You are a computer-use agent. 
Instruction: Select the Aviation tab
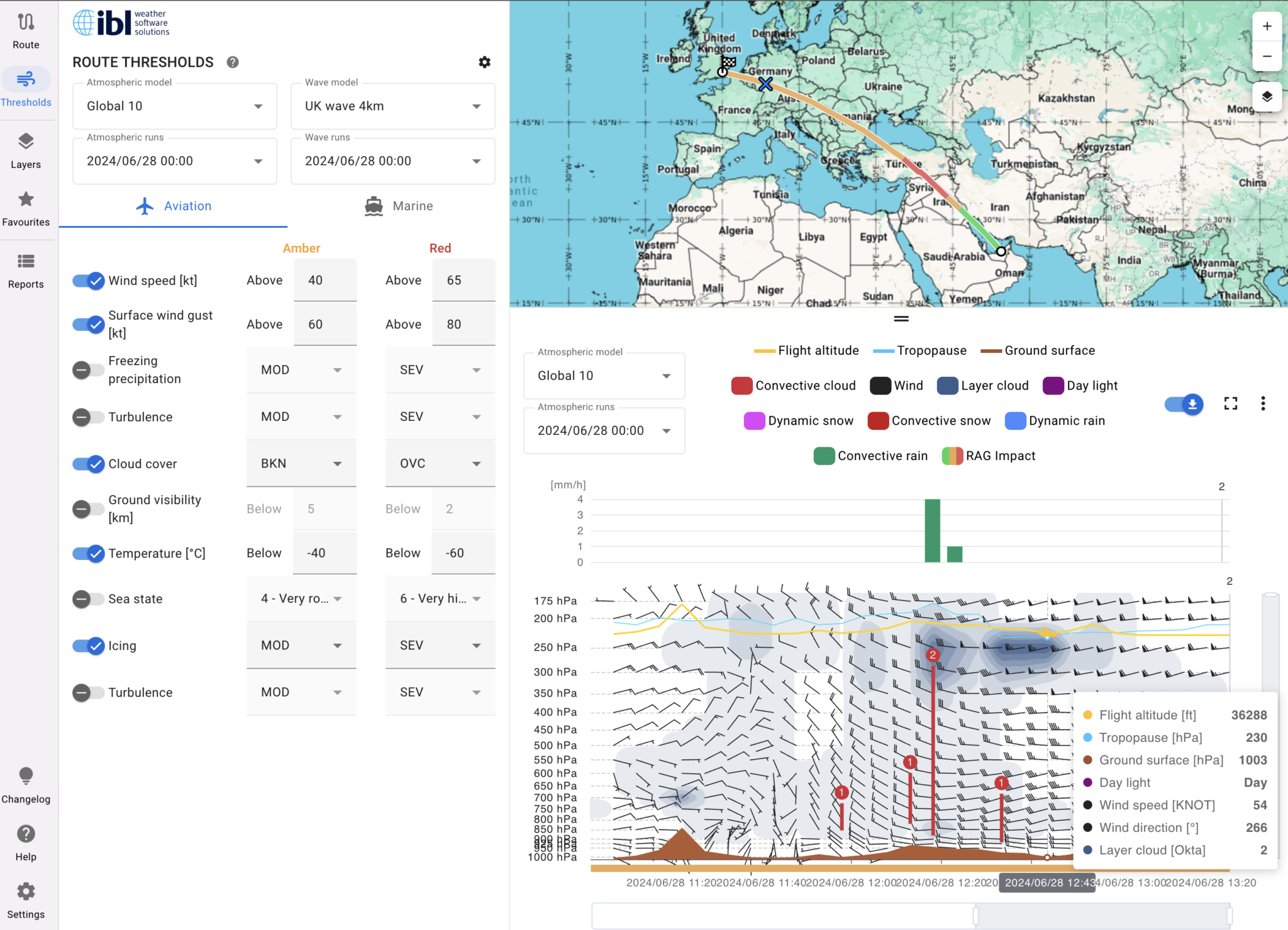tap(174, 206)
